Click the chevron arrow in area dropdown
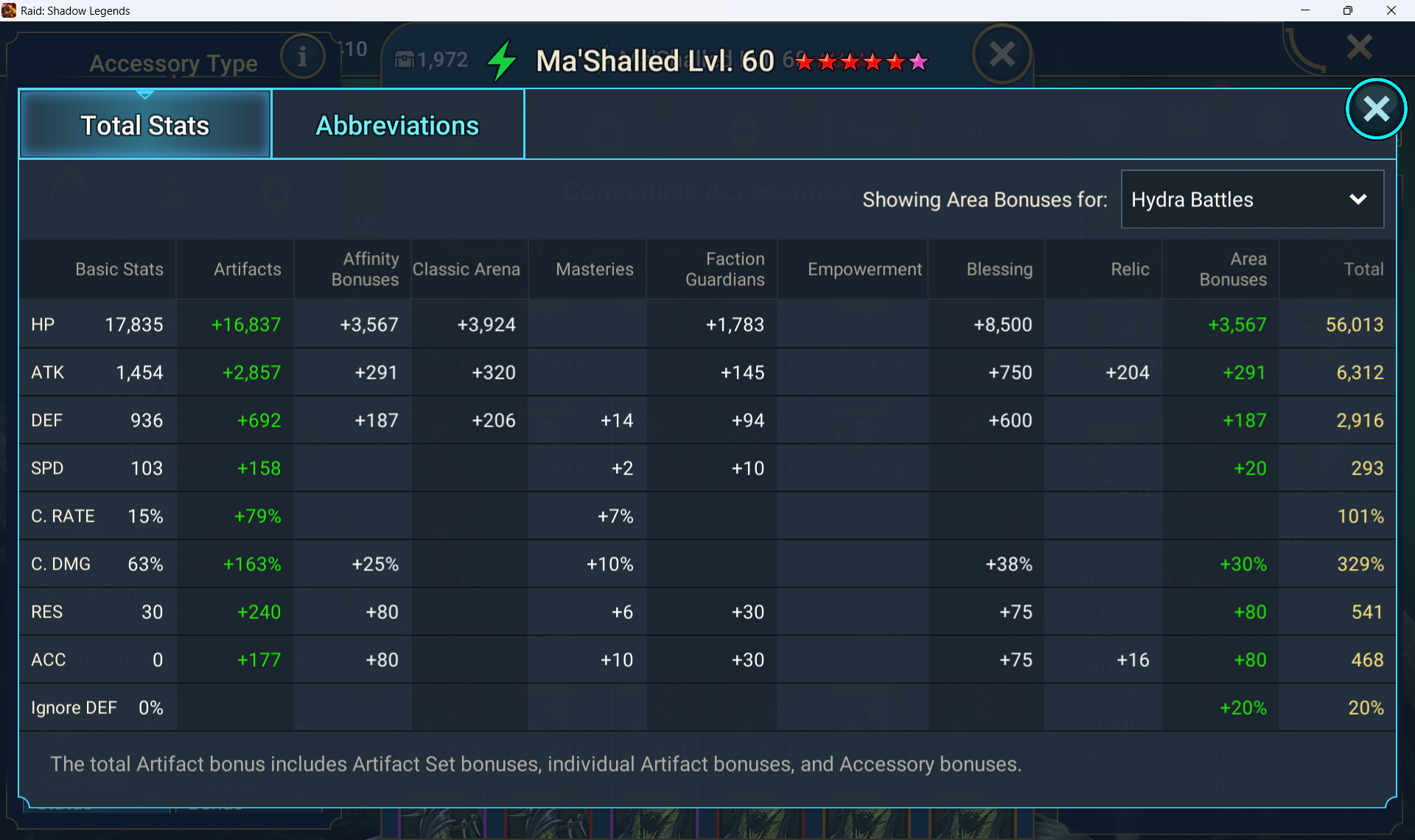Image resolution: width=1415 pixels, height=840 pixels. [x=1358, y=200]
